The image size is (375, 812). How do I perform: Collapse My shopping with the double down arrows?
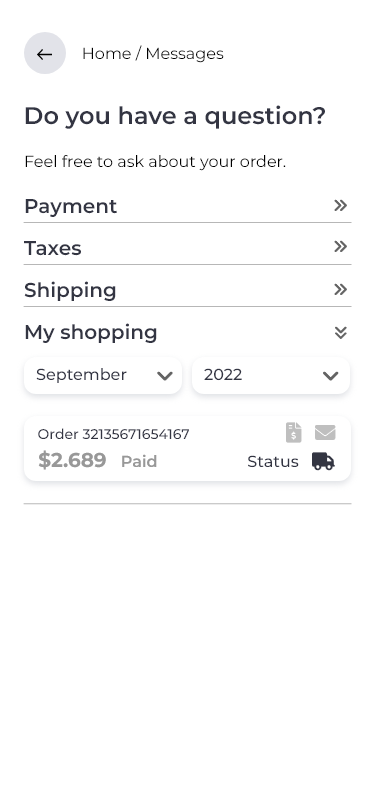coord(340,332)
